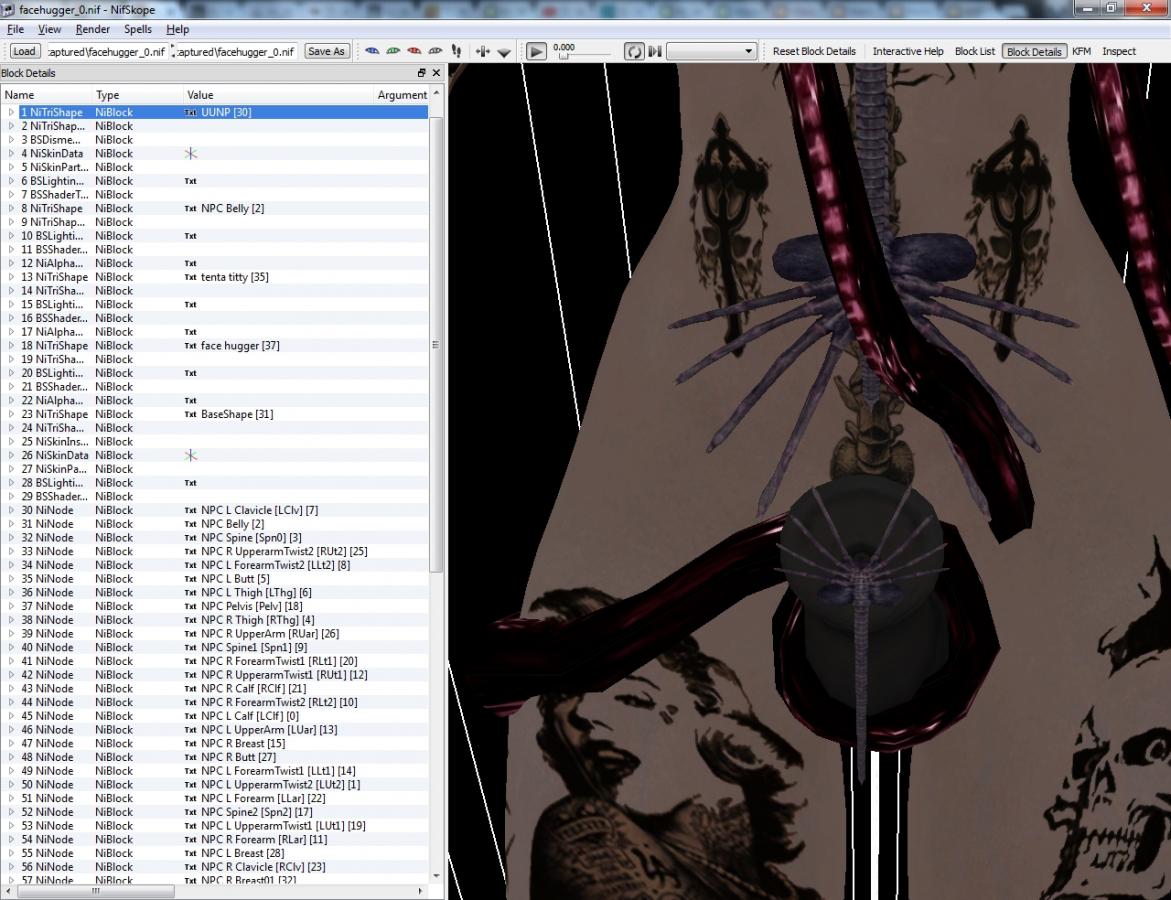Expand the 18 NiTriShape face hugger row
The width and height of the screenshot is (1171, 900).
coord(10,346)
